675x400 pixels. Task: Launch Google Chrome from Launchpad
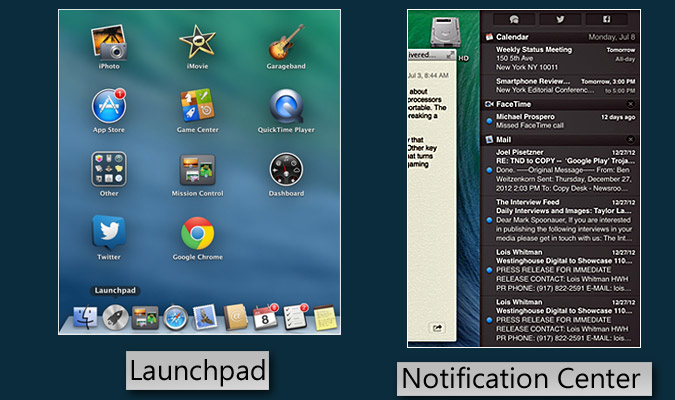pyautogui.click(x=197, y=233)
